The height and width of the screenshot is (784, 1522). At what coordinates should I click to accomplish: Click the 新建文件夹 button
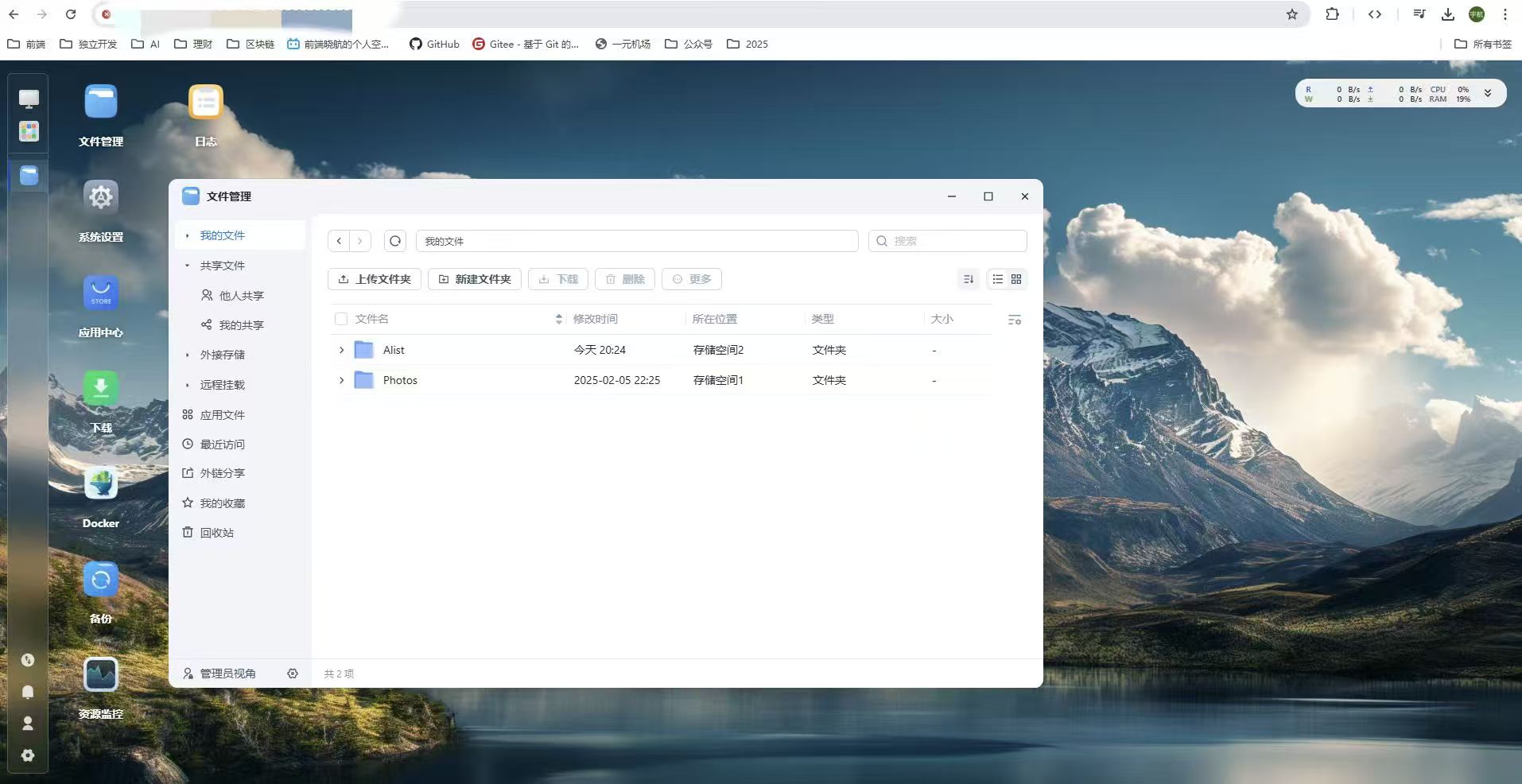coord(475,279)
